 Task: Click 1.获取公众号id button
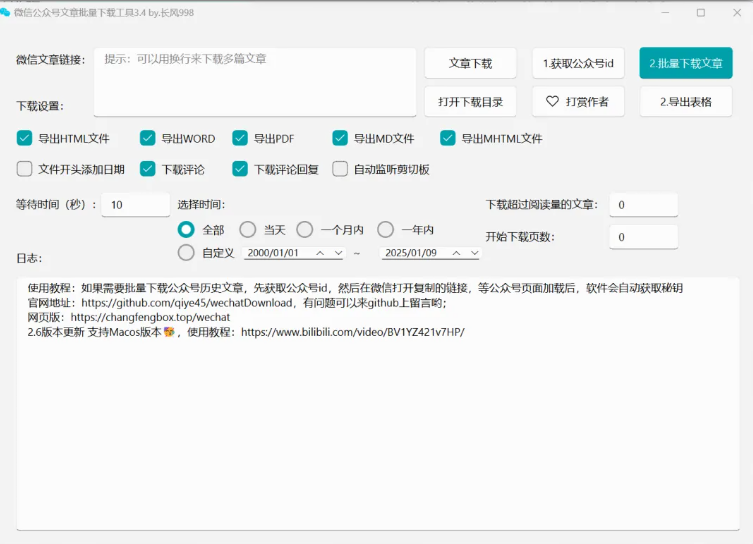pos(578,63)
